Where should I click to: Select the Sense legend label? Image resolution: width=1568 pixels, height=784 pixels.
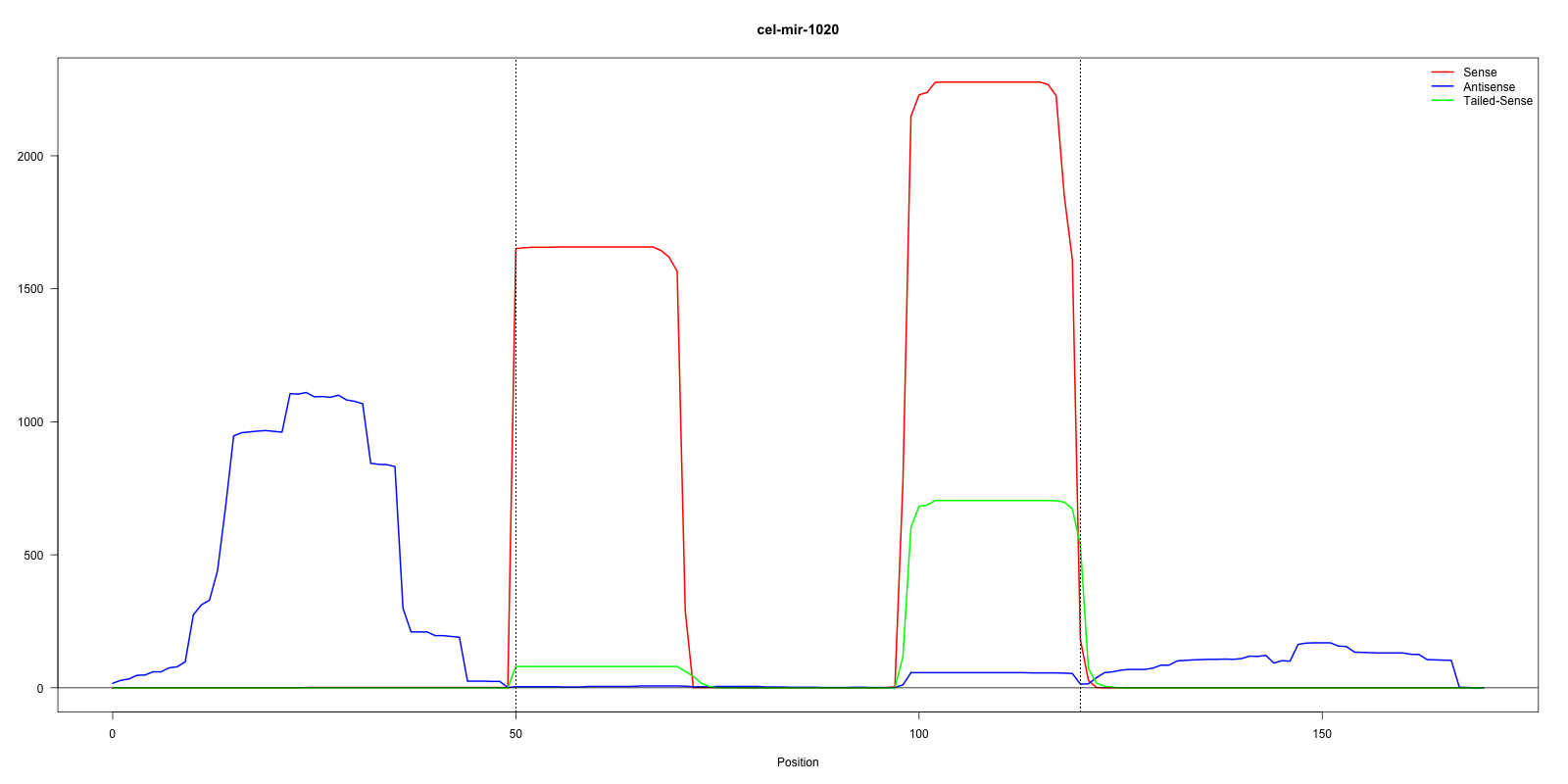(1479, 73)
